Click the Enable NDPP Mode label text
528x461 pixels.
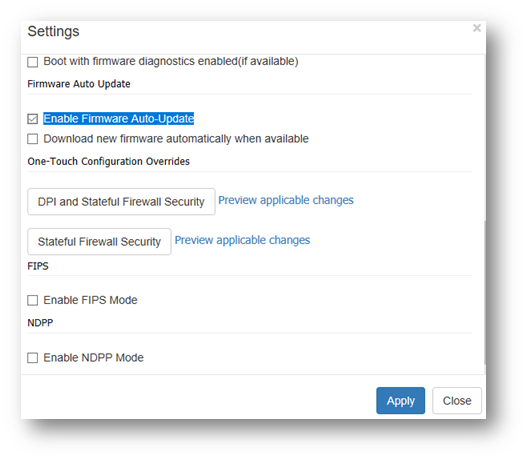point(93,358)
